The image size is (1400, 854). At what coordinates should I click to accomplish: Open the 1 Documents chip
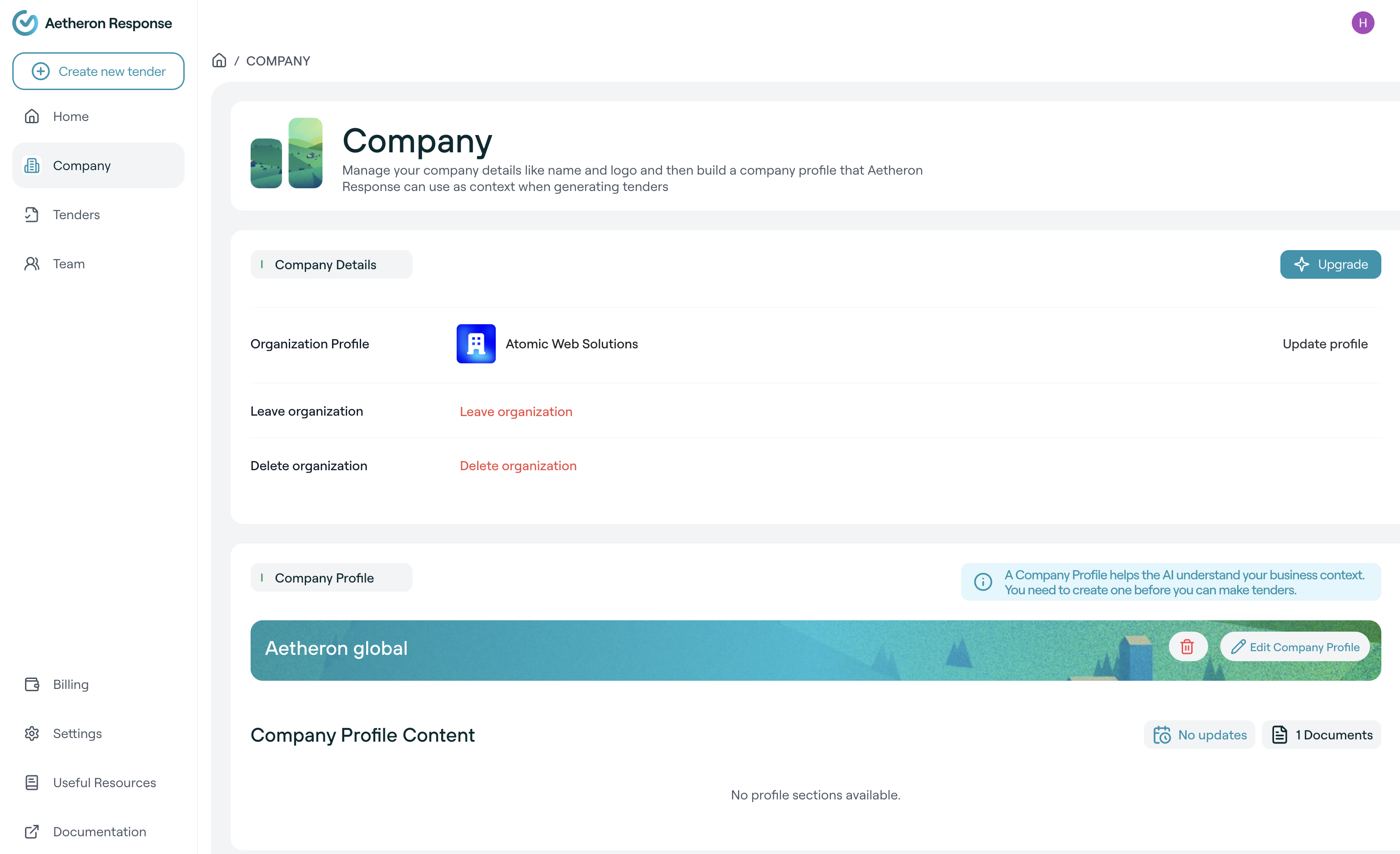(1321, 735)
